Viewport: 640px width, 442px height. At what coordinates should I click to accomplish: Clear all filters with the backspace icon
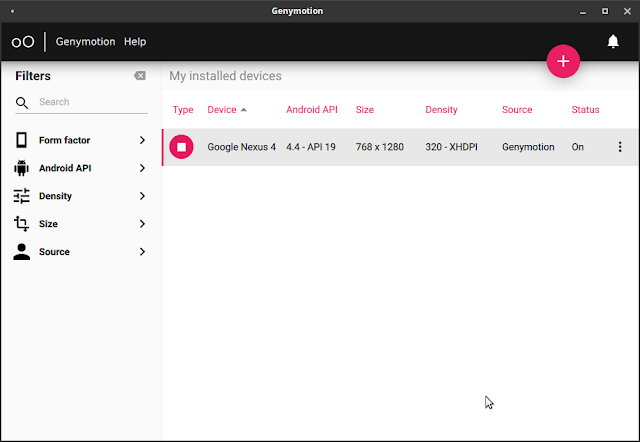[x=140, y=76]
